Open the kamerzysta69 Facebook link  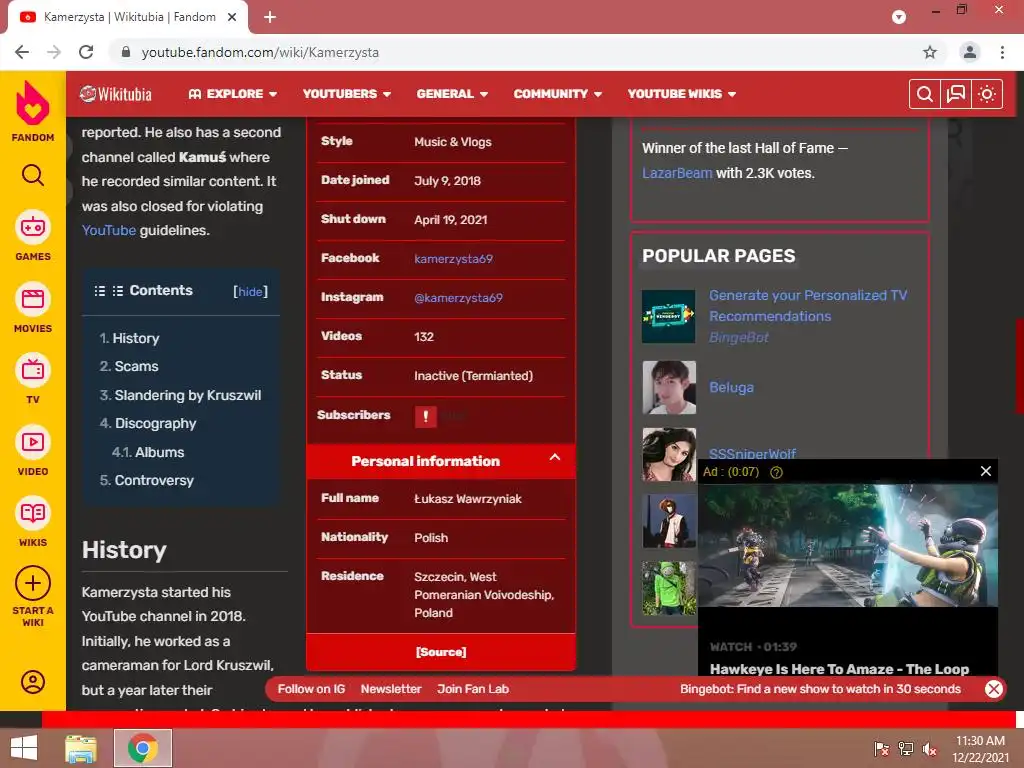(453, 259)
